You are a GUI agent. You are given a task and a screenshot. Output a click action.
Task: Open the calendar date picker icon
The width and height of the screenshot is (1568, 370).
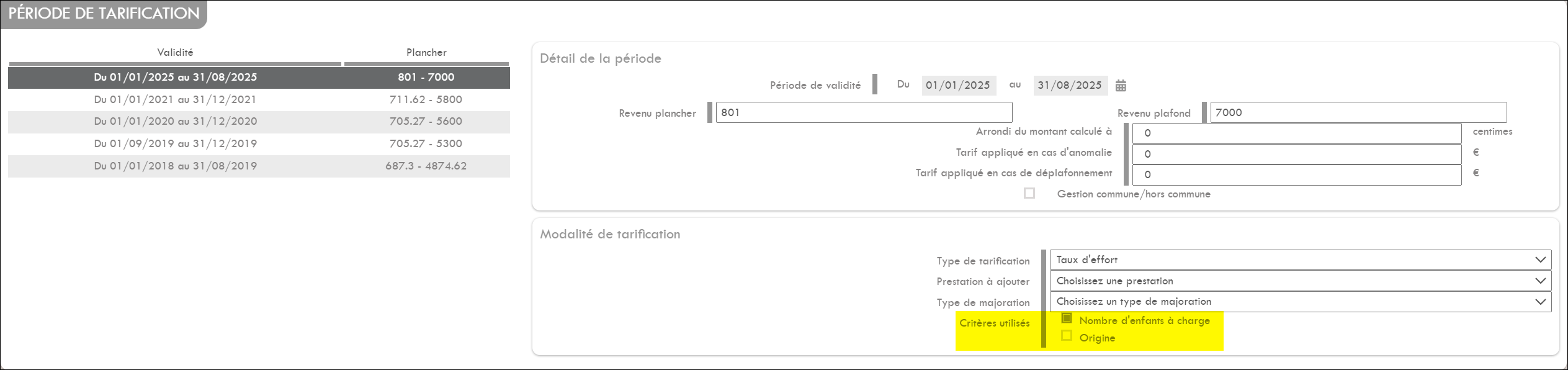1120,86
